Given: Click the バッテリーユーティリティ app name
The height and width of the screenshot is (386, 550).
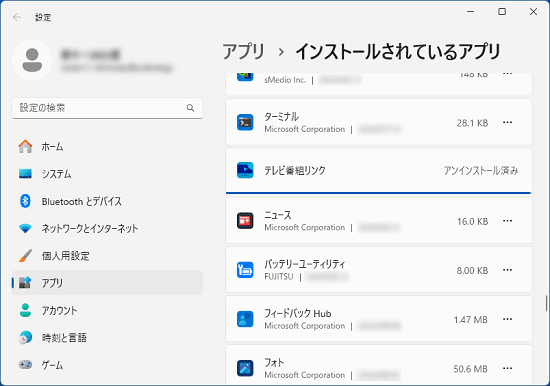Looking at the screenshot, I should coord(305,264).
